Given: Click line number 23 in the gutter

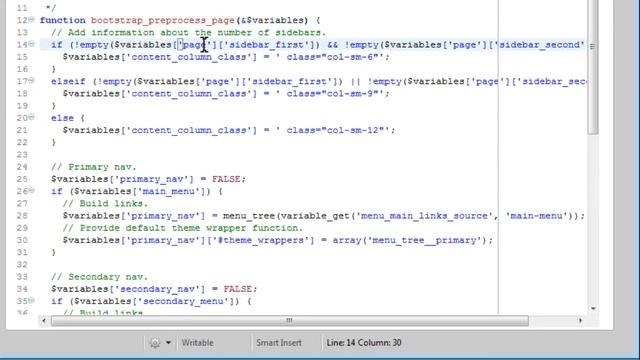Looking at the screenshot, I should (x=22, y=155).
